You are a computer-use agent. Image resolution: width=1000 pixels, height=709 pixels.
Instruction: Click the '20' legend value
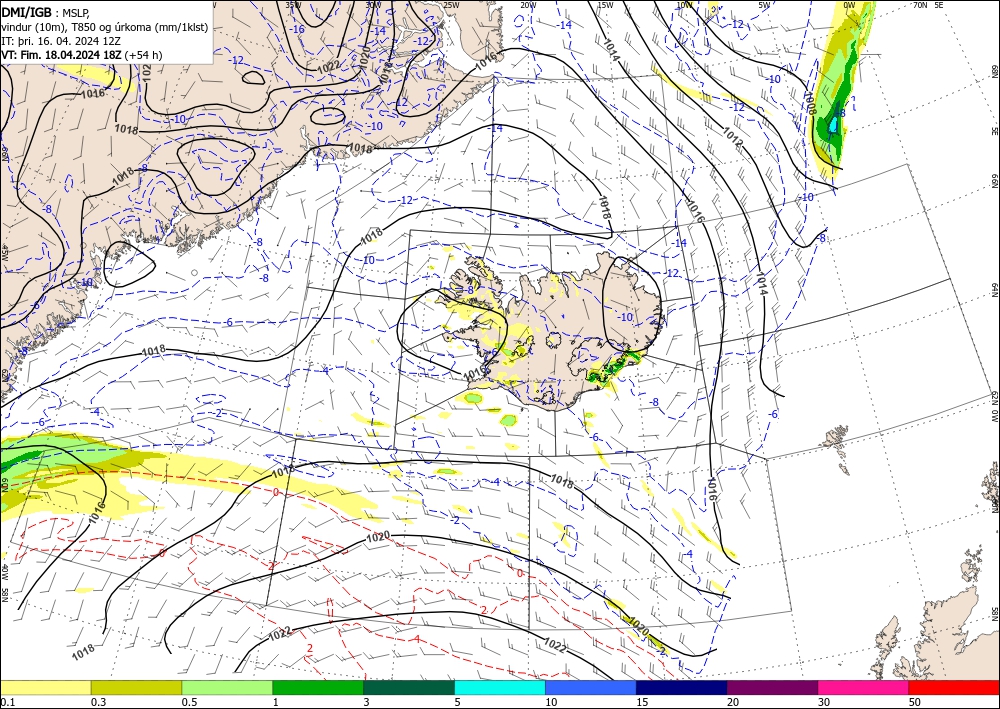coord(733,702)
